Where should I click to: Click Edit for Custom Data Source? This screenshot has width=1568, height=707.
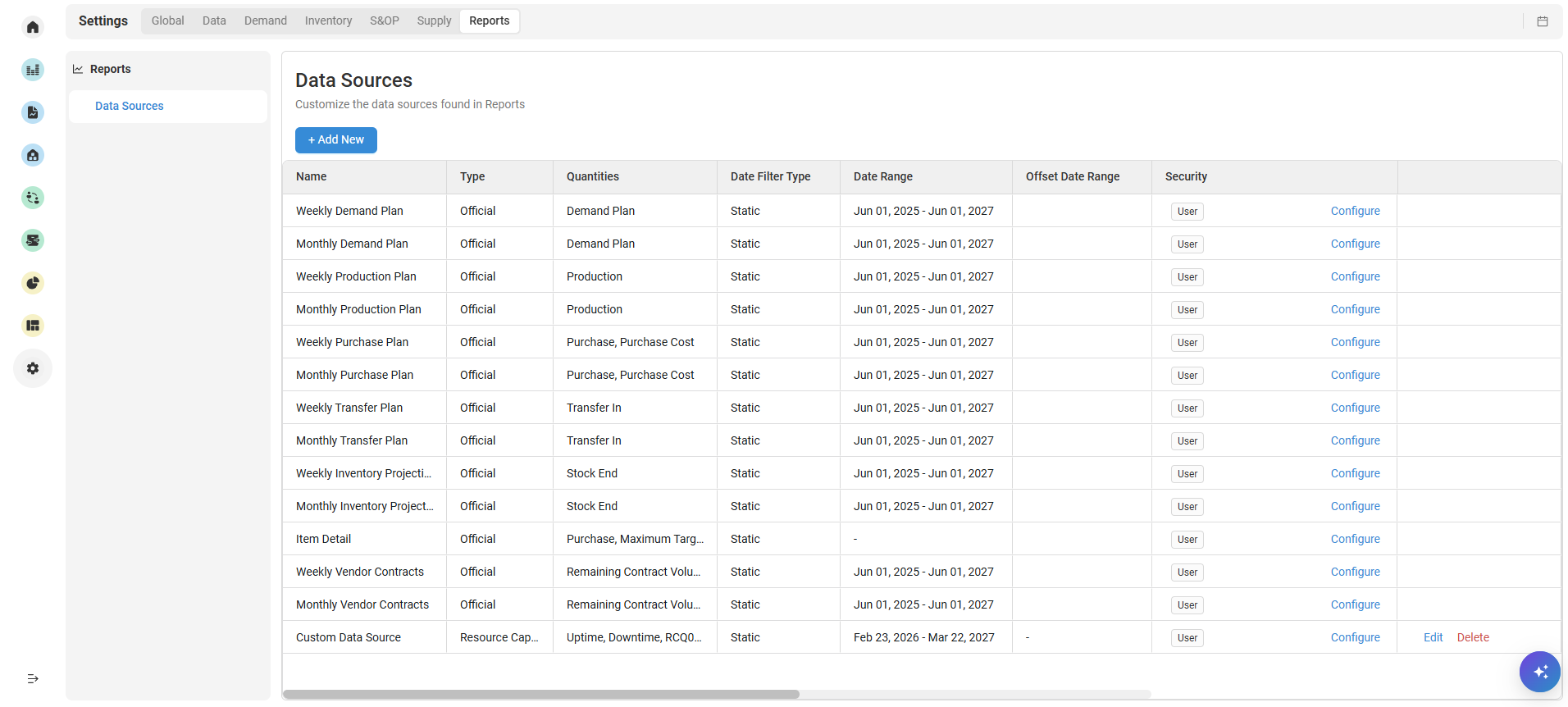tap(1433, 637)
